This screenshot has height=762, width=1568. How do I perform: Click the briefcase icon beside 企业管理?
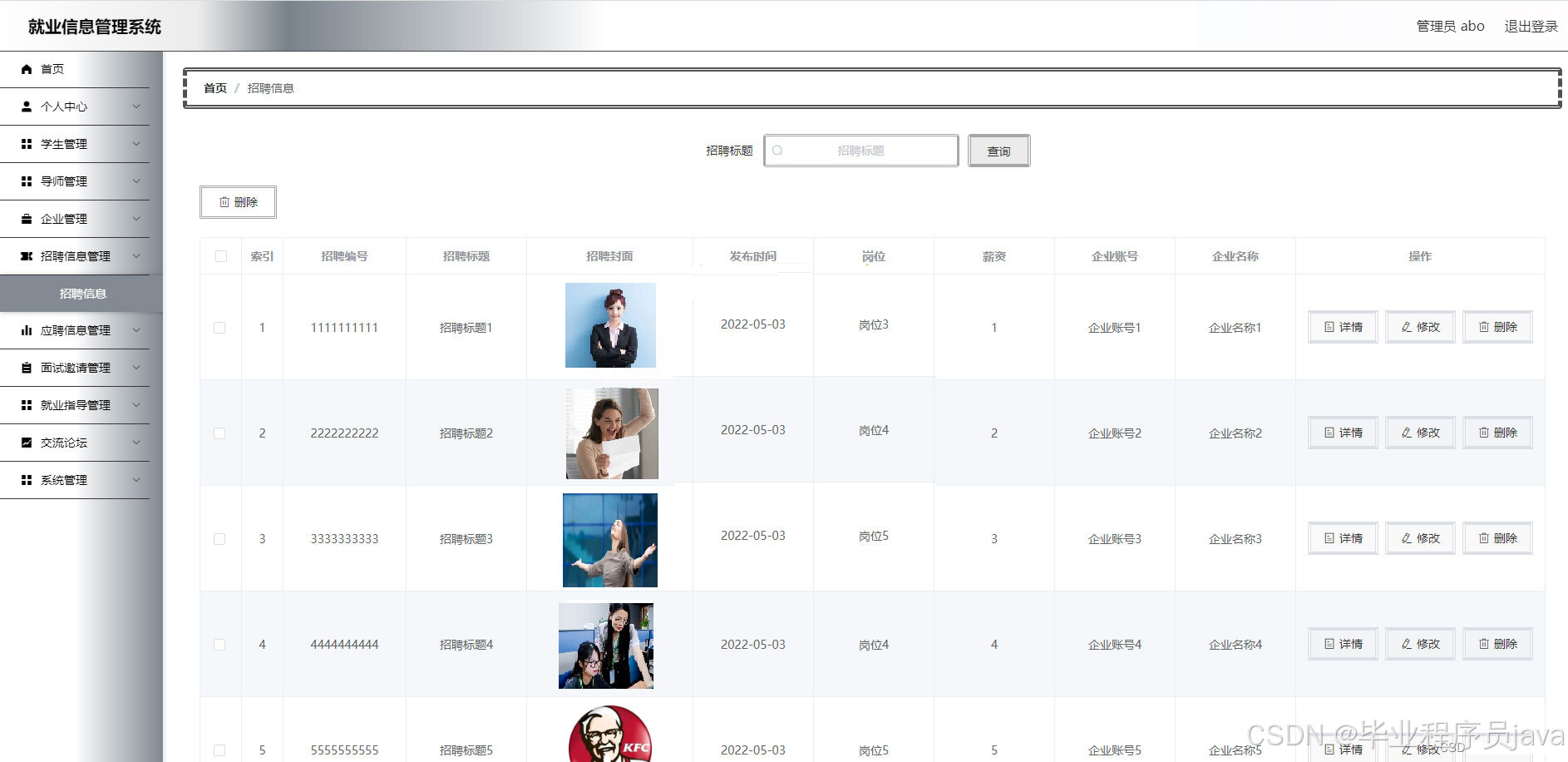click(x=27, y=219)
